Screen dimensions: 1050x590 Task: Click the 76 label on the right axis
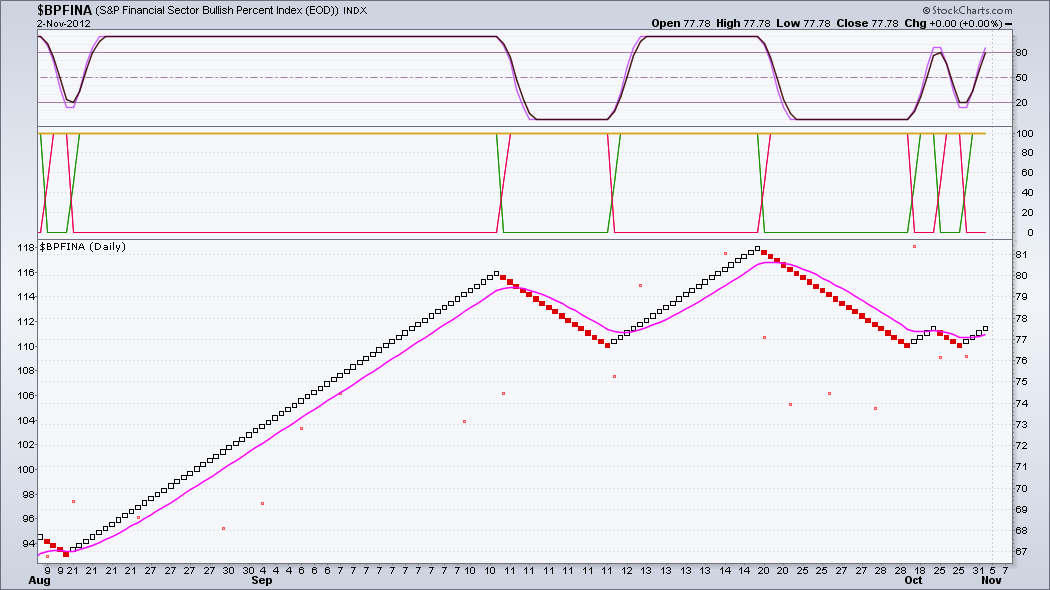point(1021,360)
